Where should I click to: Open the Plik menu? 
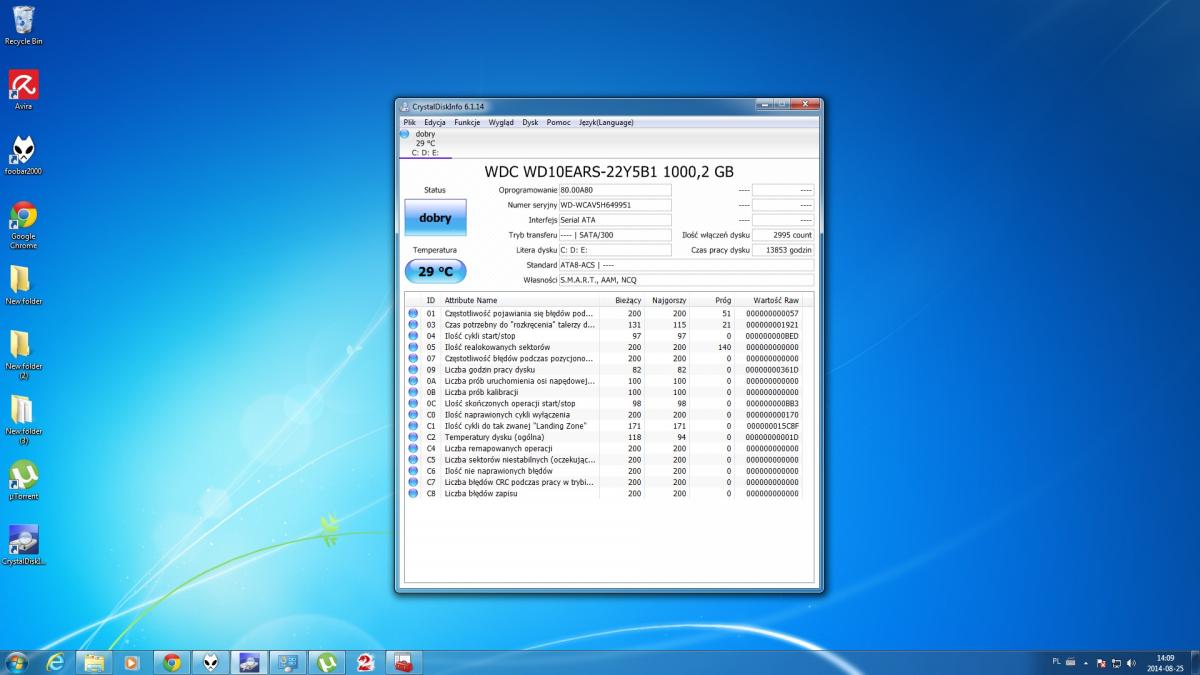(x=409, y=122)
